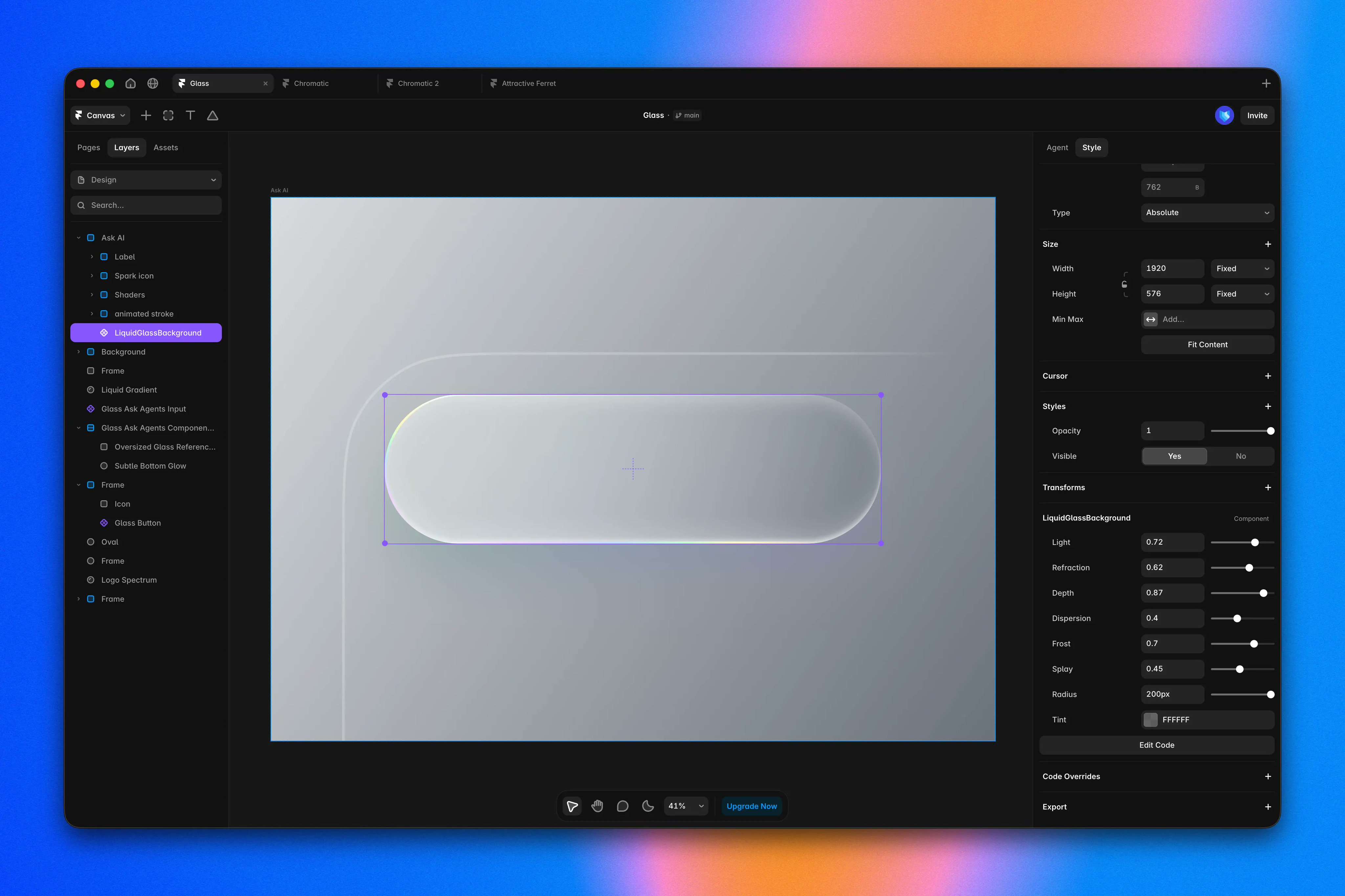Add a transform with plus icon
The image size is (1345, 896).
point(1268,488)
